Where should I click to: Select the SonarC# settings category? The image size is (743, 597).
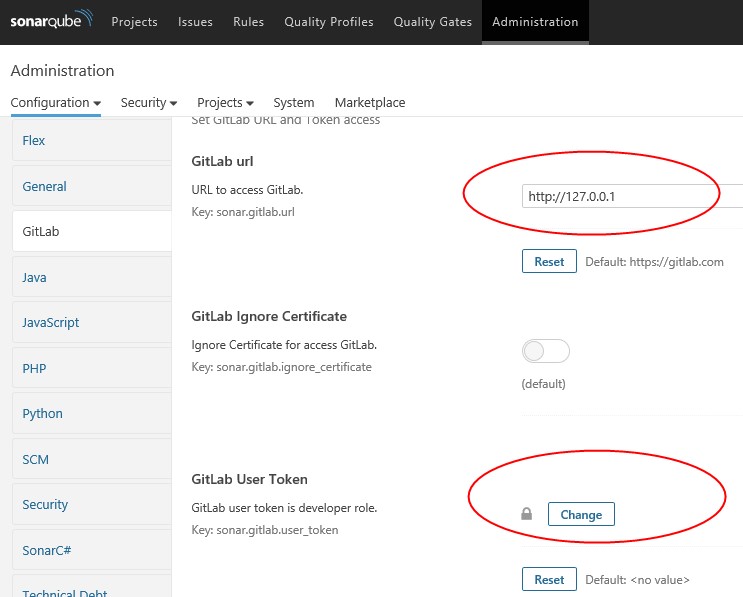[92, 550]
